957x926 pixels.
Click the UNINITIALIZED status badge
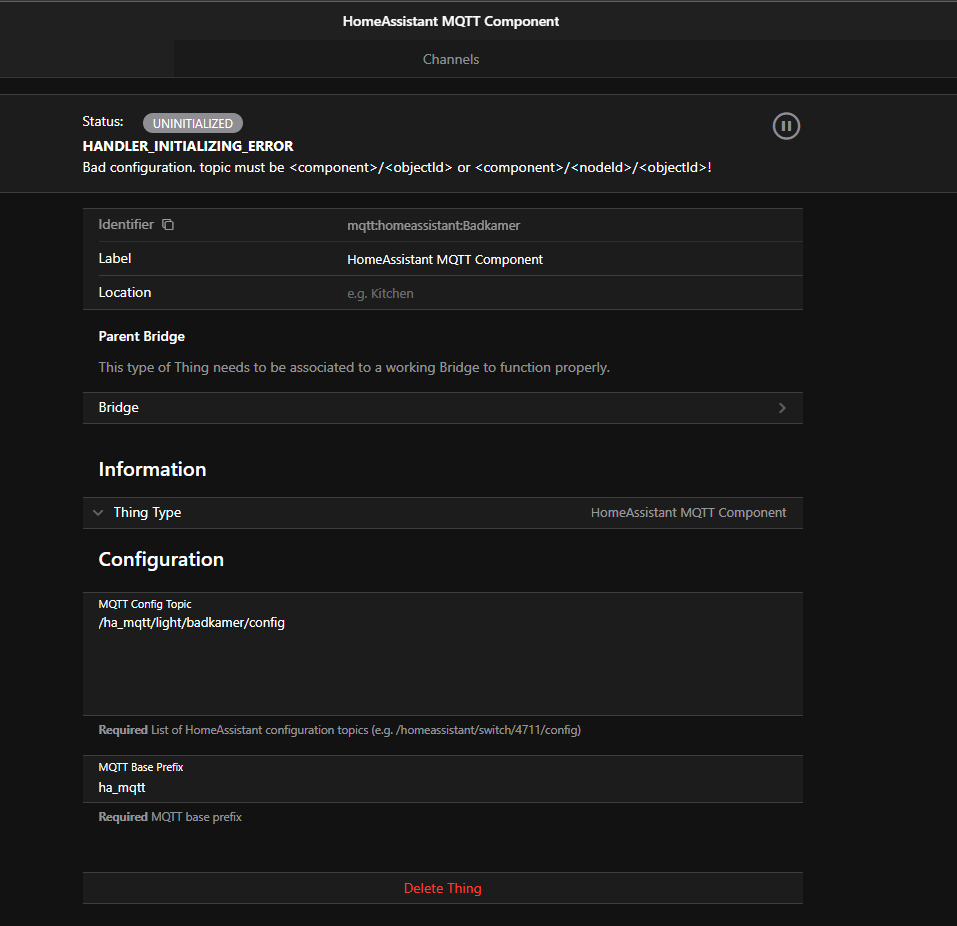192,123
